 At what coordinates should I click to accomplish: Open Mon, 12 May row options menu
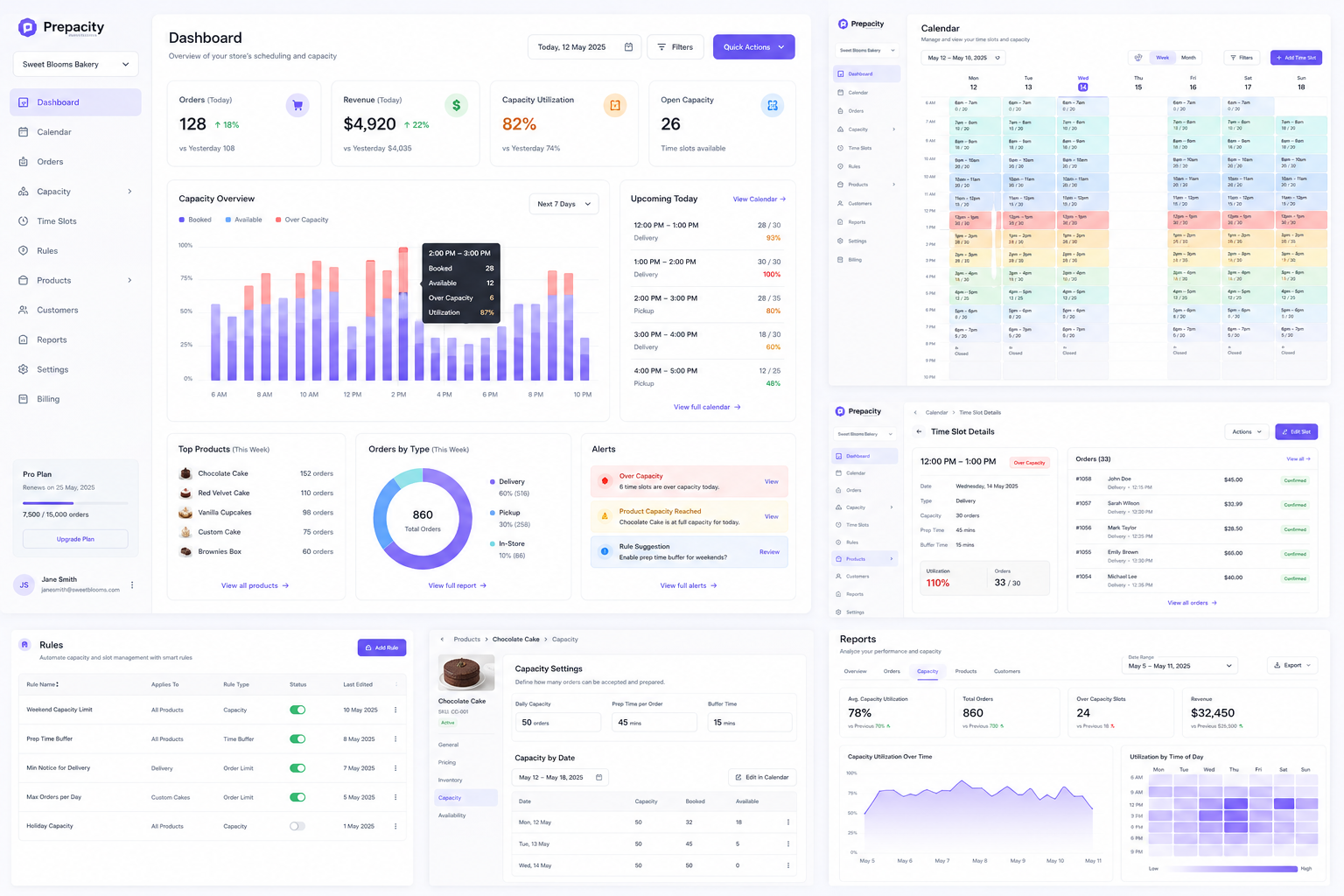pos(788,822)
